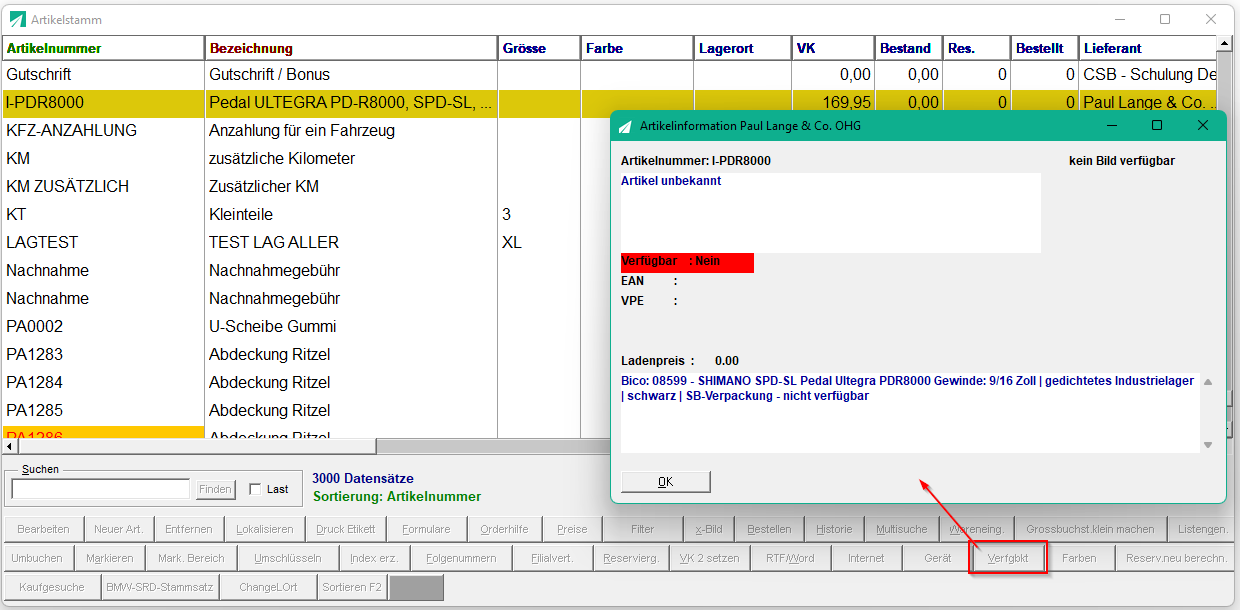Click the Folgenummern button
Viewport: 1240px width, 610px height.
click(x=461, y=558)
